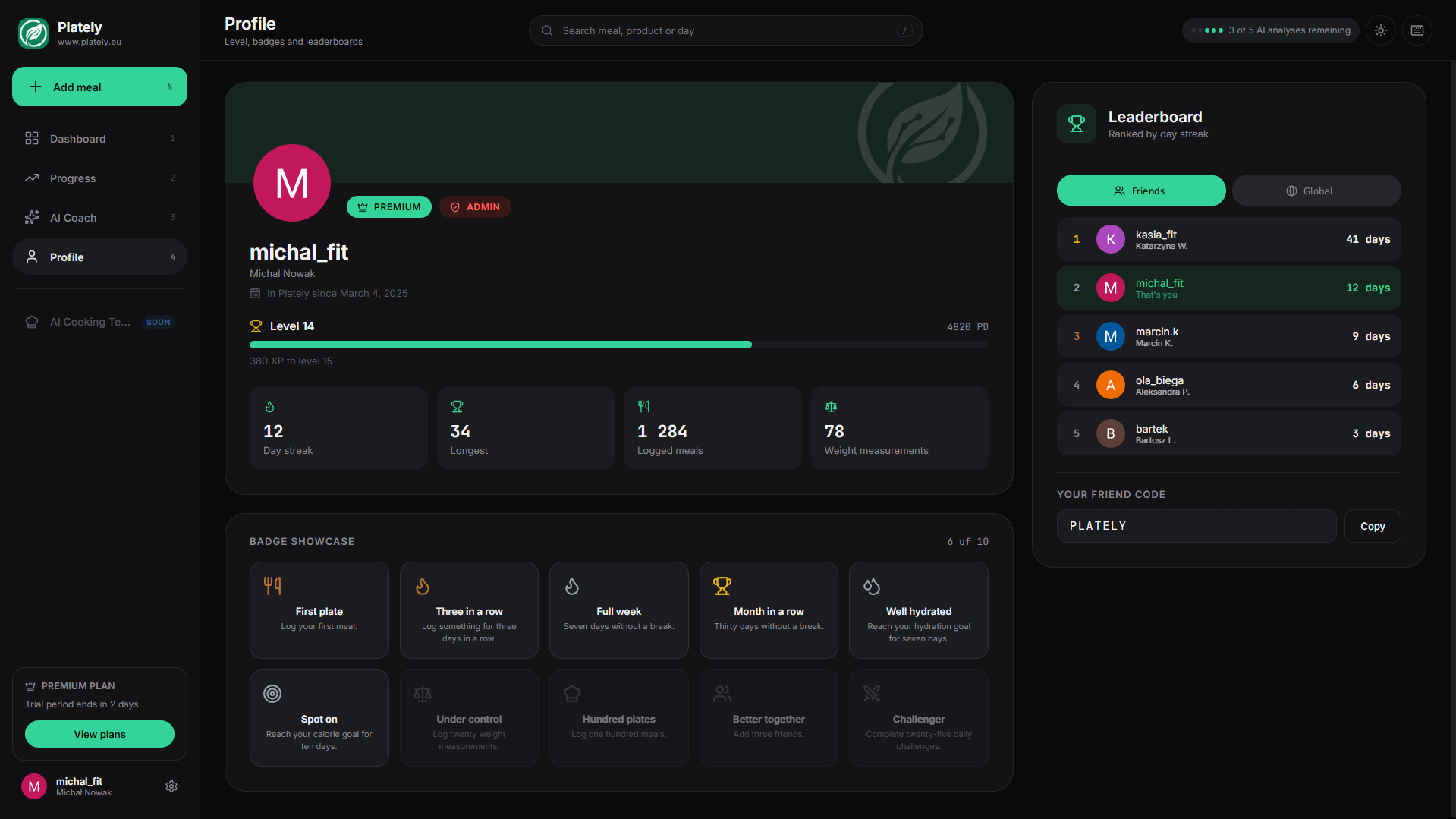
Task: Select marcin.k leaderboard row
Action: [x=1229, y=336]
